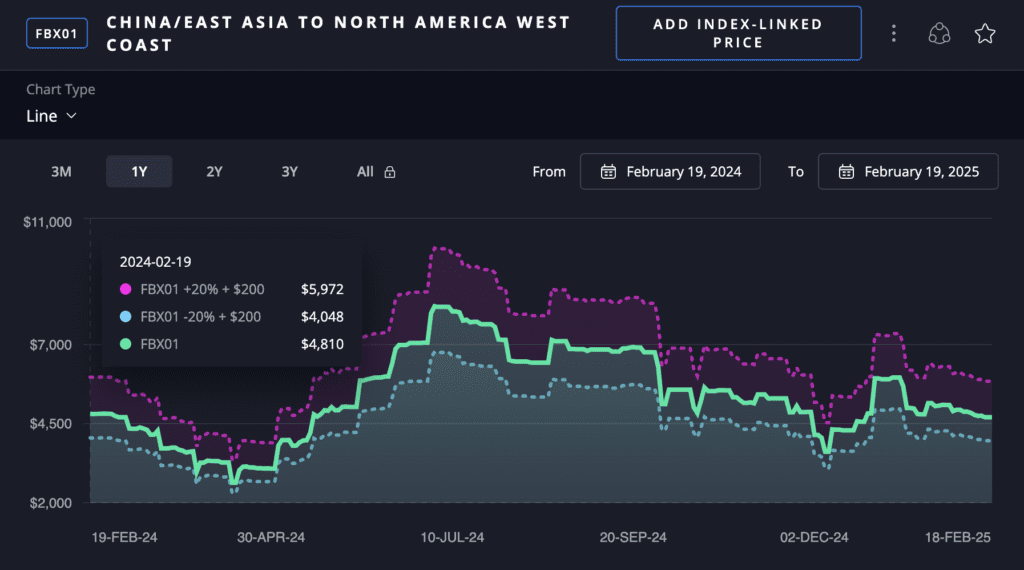Screen dimensions: 1024x570
Task: Click the calendar icon in To field
Action: click(x=846, y=172)
